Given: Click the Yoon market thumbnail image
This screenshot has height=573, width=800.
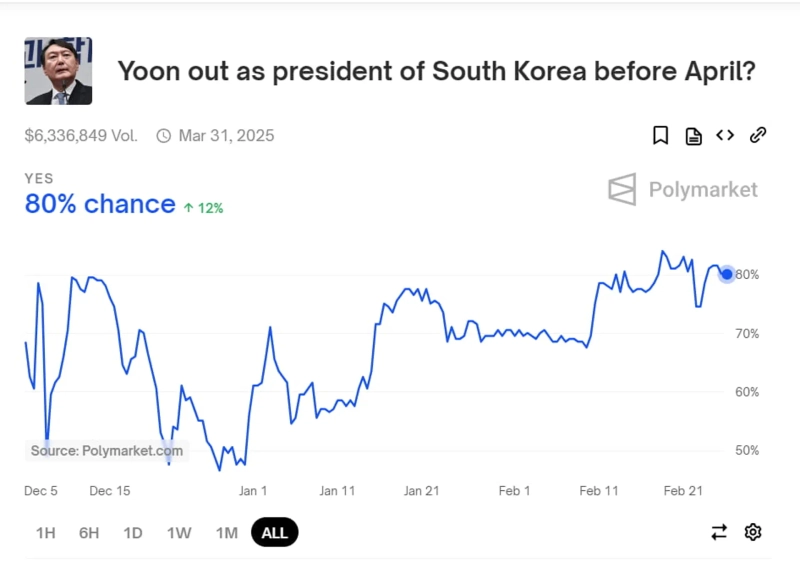Looking at the screenshot, I should click(x=58, y=71).
